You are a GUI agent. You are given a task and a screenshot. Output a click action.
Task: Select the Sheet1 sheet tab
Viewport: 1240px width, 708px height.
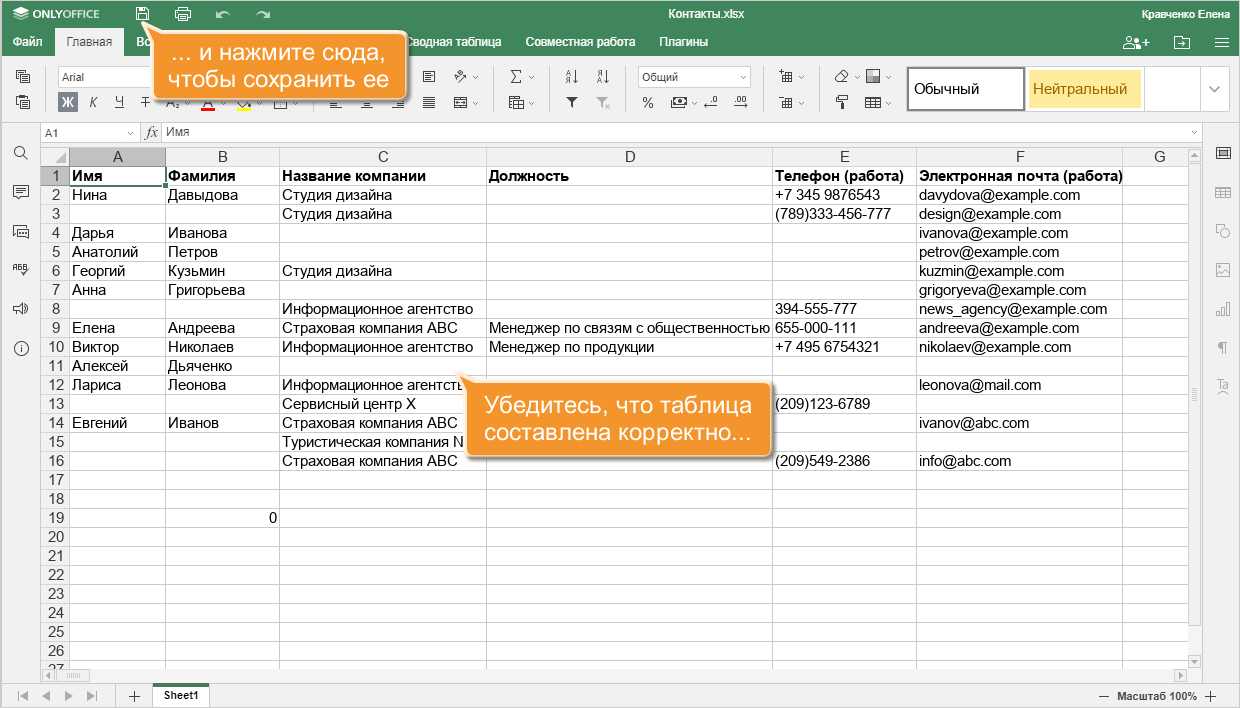click(181, 695)
